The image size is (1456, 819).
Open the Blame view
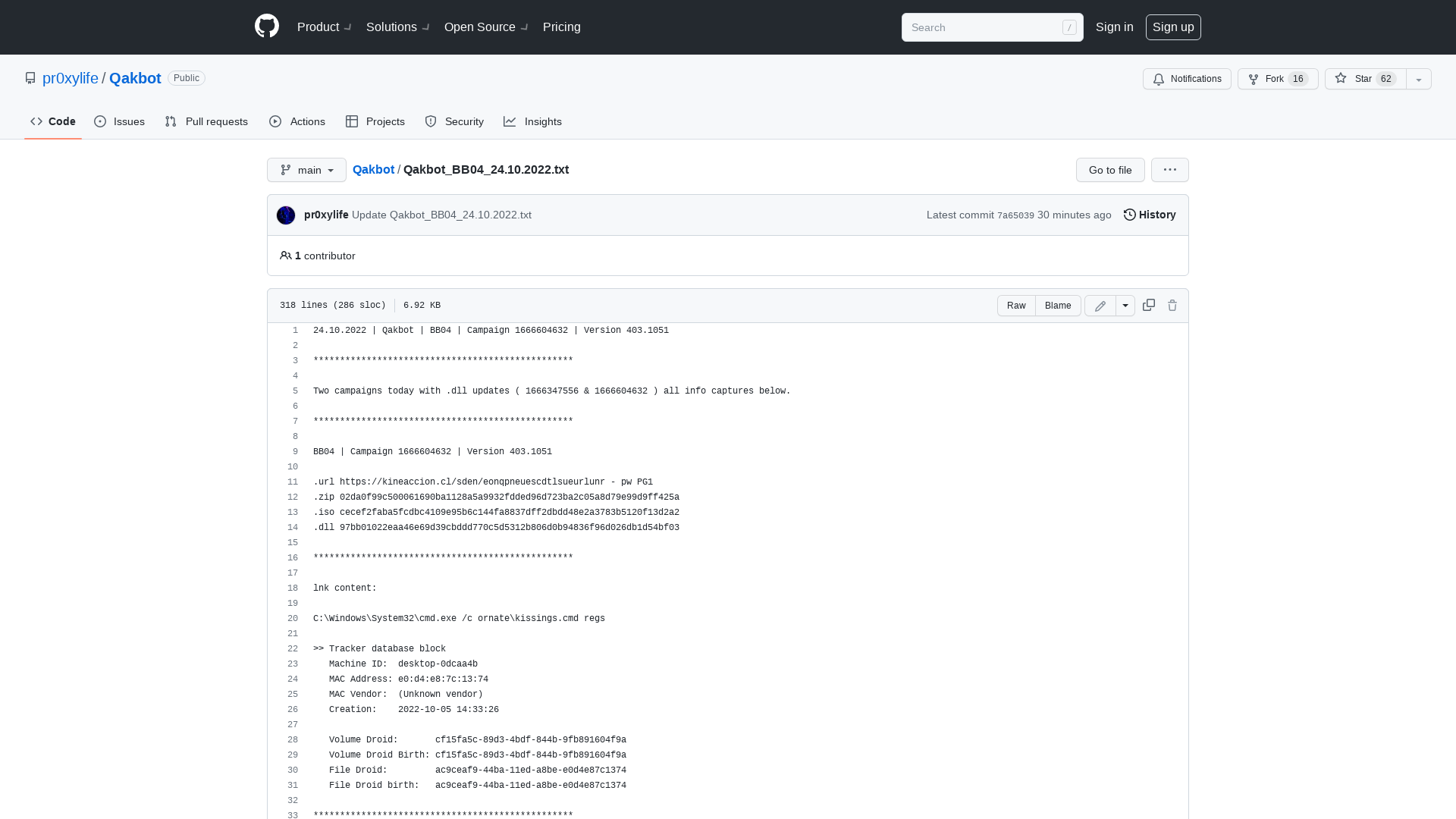pos(1058,305)
